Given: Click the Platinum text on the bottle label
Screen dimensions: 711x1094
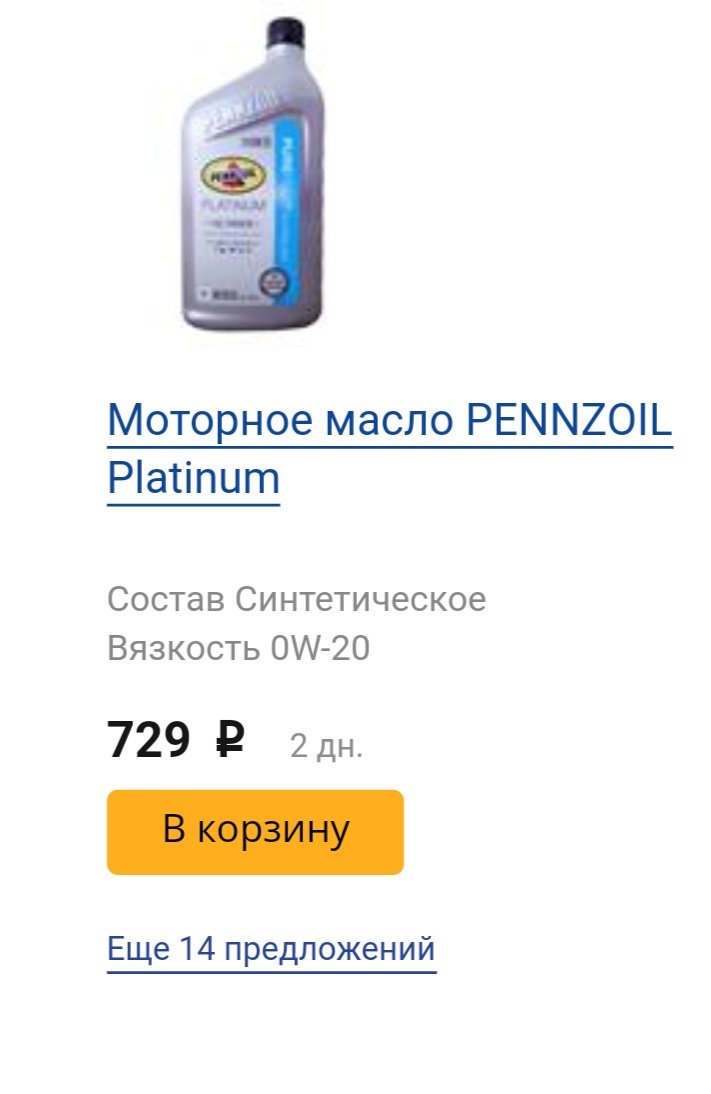Looking at the screenshot, I should (x=234, y=206).
